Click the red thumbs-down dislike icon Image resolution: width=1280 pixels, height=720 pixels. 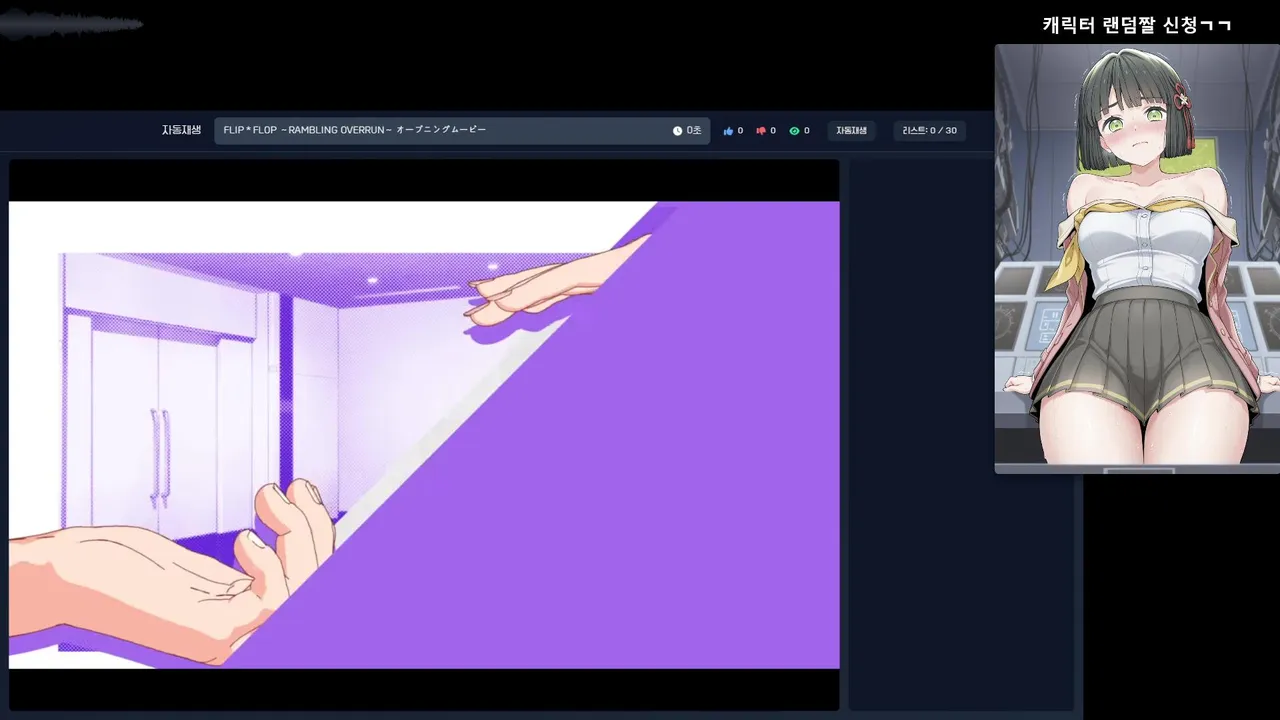[761, 131]
